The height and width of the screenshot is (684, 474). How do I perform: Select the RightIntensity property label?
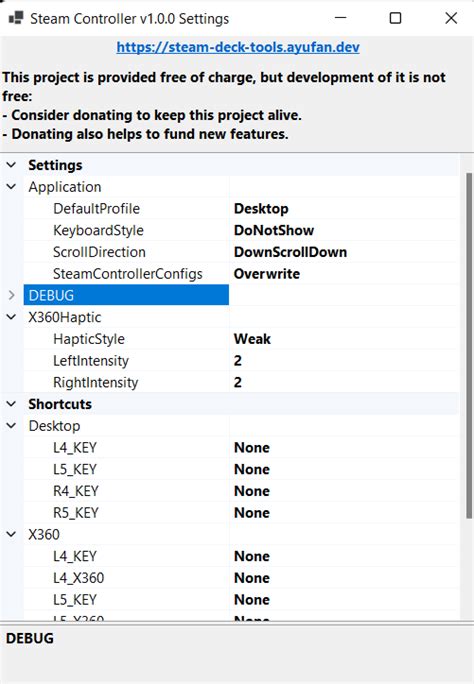pos(95,383)
